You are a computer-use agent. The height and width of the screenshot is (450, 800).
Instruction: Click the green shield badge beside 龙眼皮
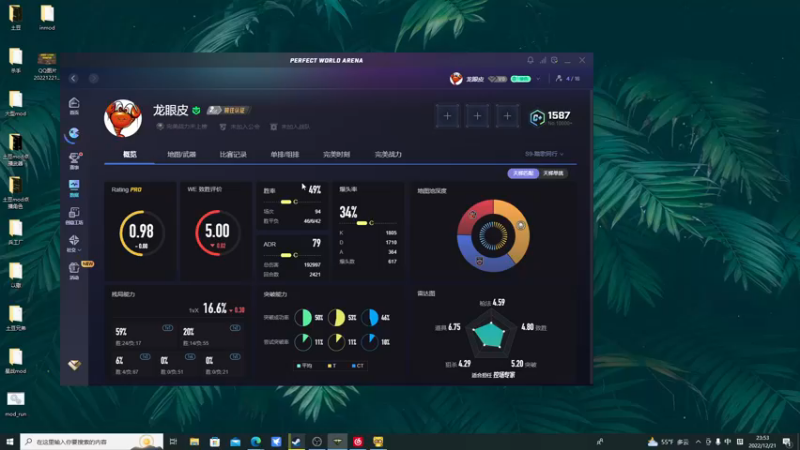tap(196, 110)
